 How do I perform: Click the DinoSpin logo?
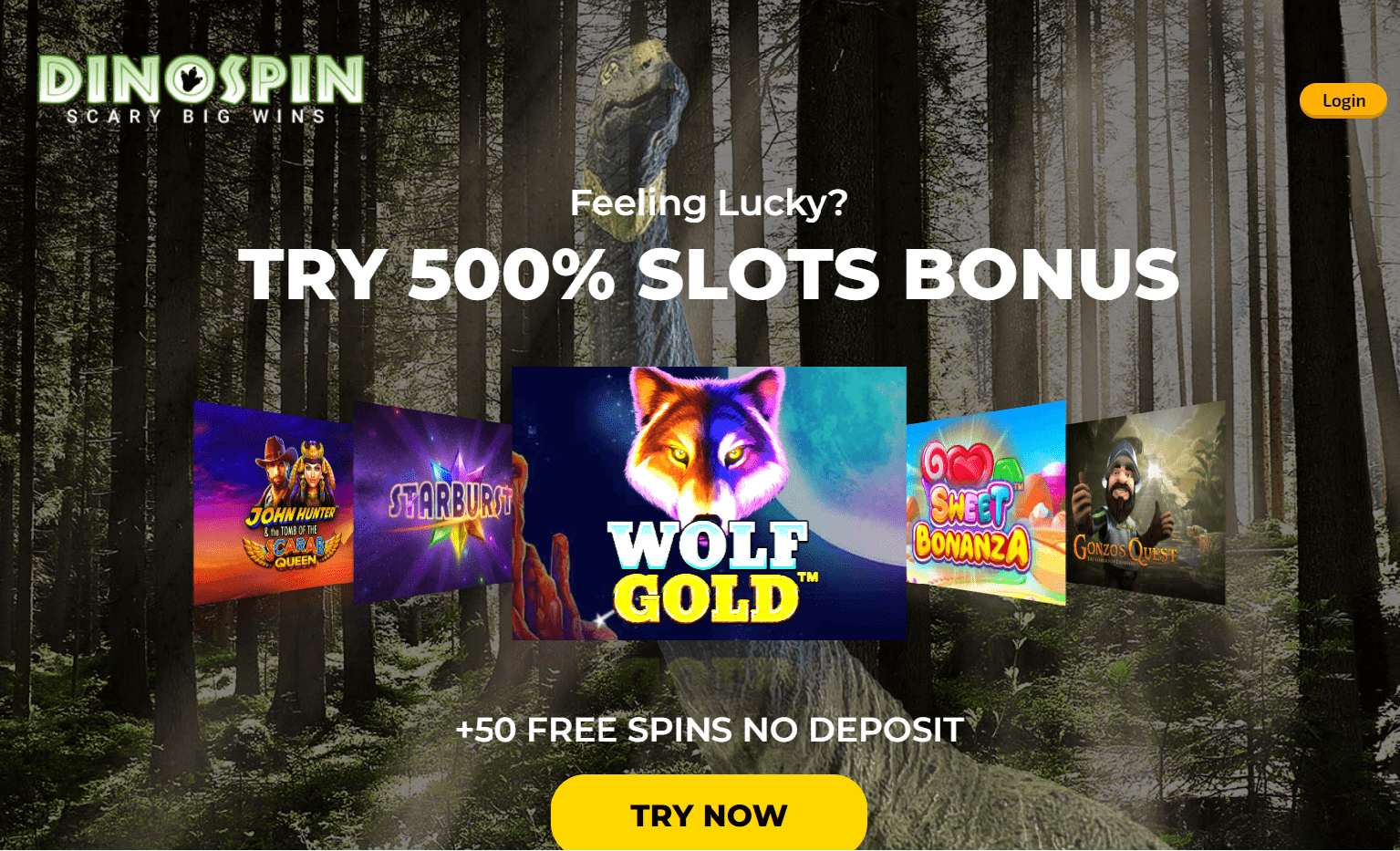[201, 89]
